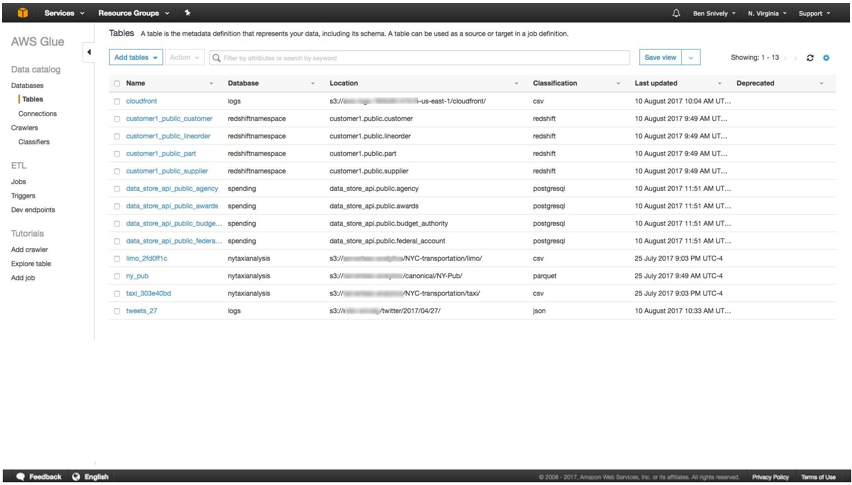Open the Ben Snively account menu

714,14
